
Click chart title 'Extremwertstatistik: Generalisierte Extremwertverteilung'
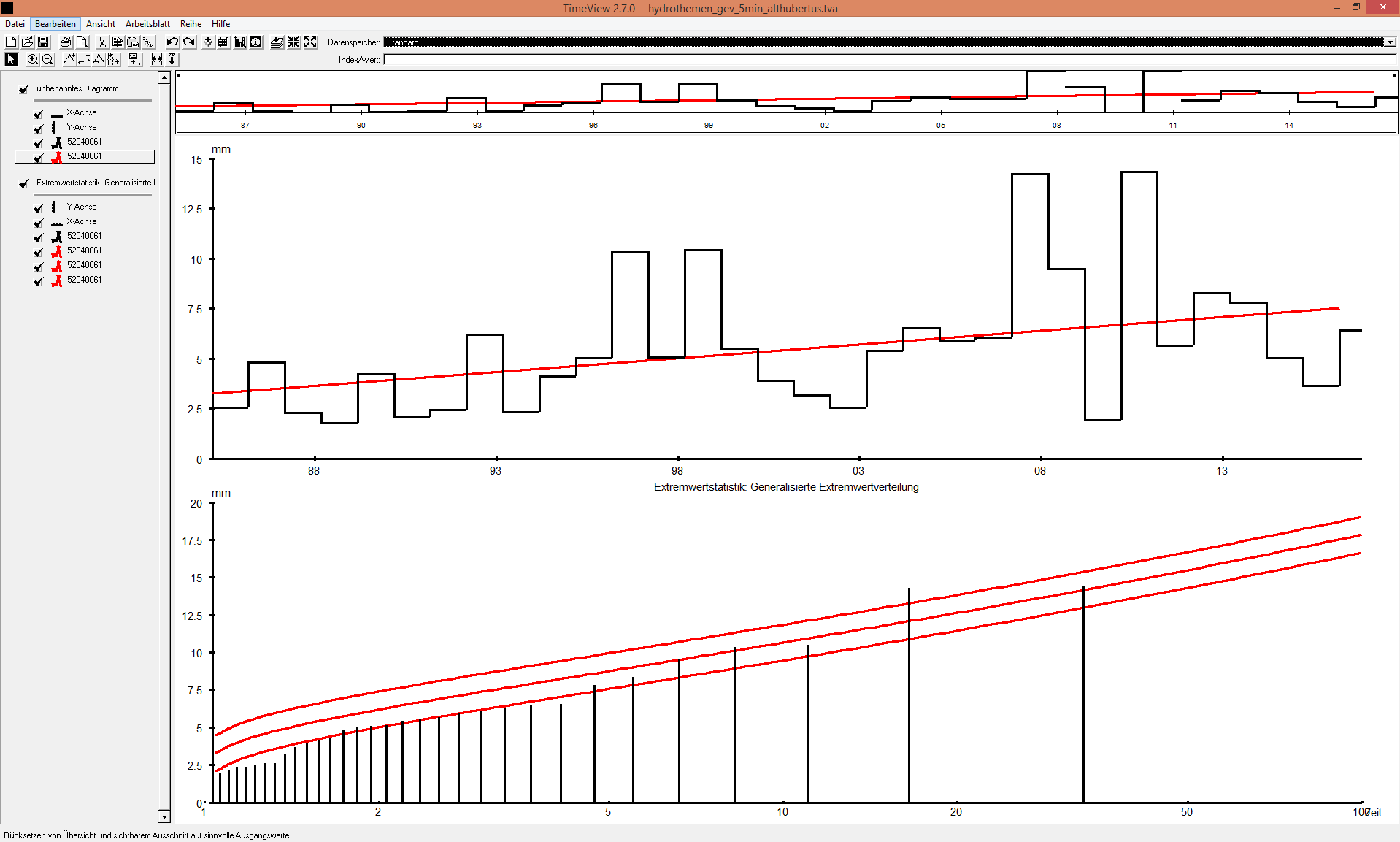point(786,487)
